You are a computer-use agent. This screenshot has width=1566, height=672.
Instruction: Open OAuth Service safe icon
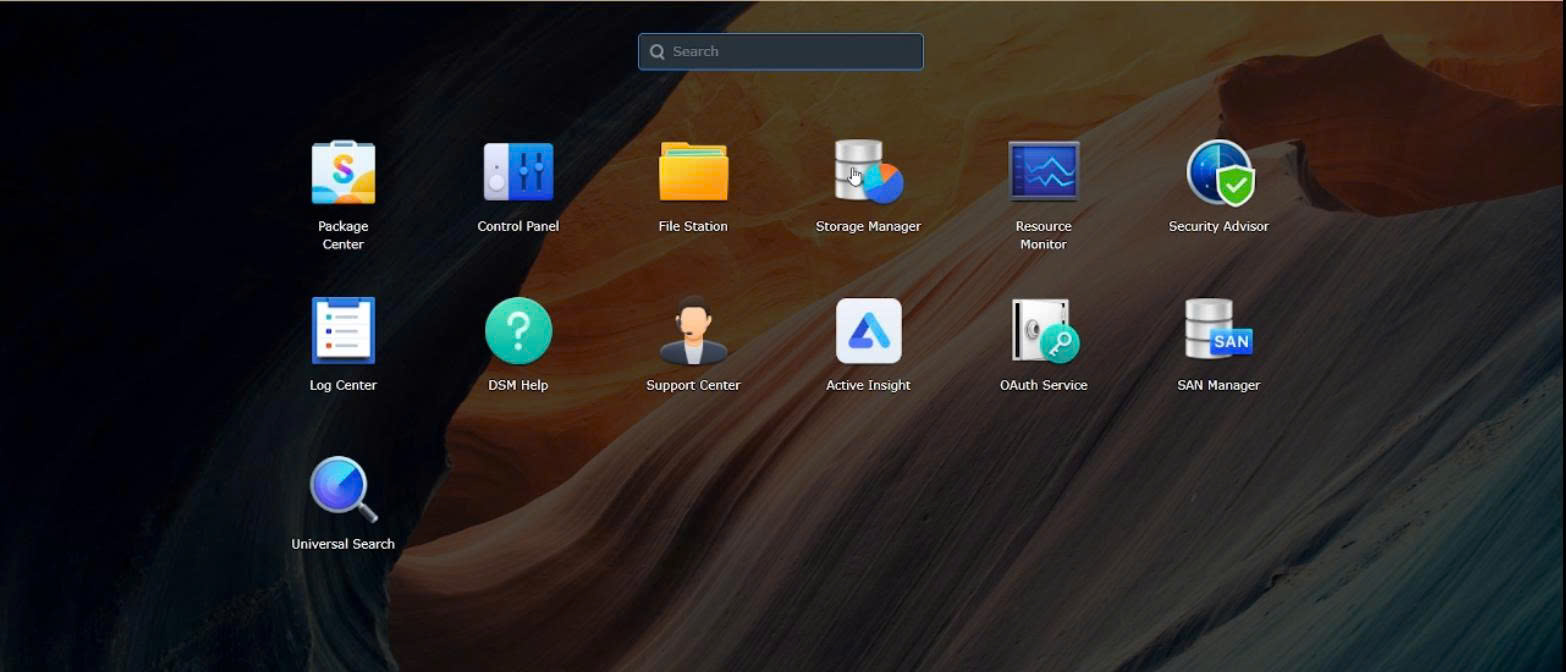click(x=1043, y=331)
